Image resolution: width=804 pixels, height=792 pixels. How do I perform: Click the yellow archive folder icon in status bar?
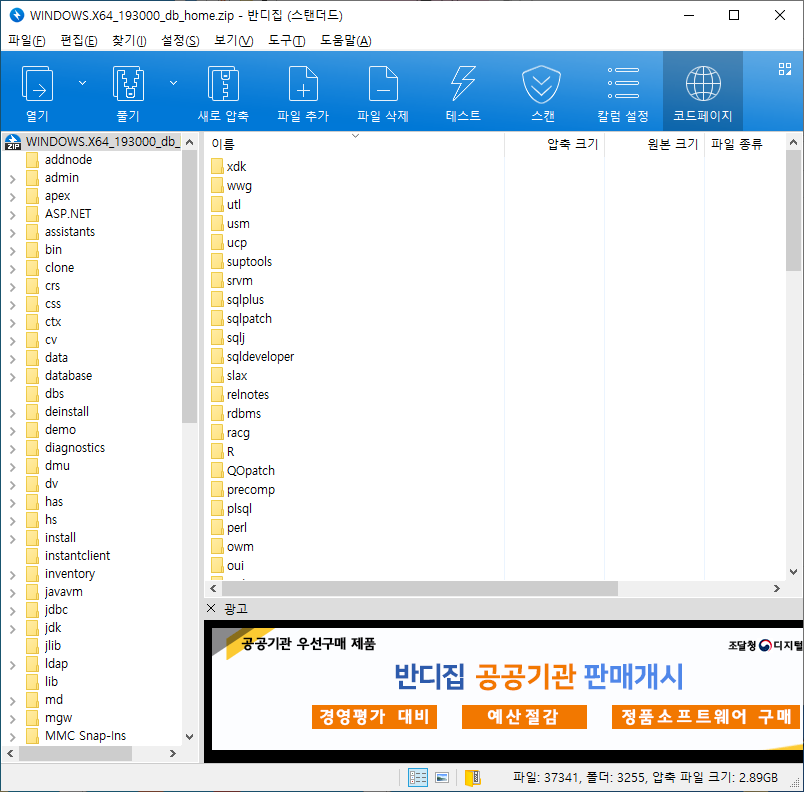pyautogui.click(x=472, y=778)
